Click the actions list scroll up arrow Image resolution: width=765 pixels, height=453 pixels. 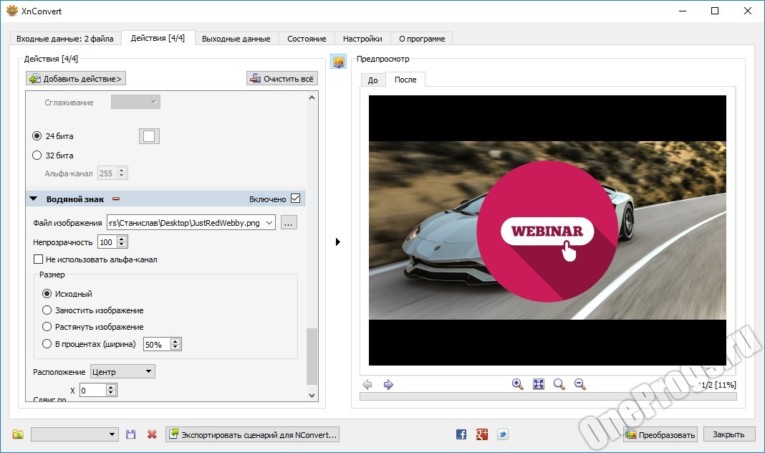(x=312, y=98)
